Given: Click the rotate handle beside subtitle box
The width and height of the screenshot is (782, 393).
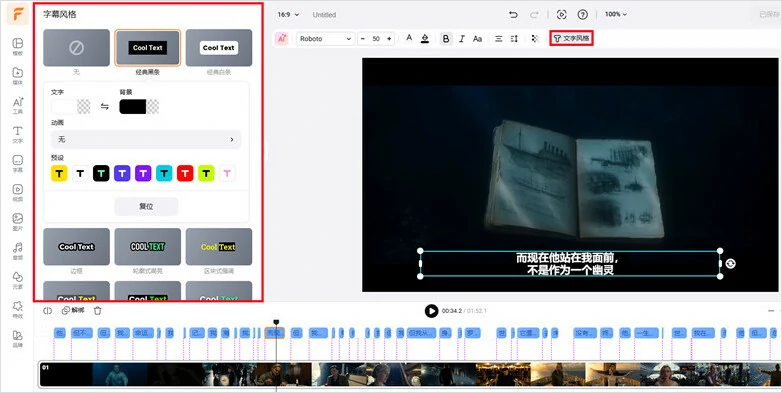Looking at the screenshot, I should click(731, 263).
